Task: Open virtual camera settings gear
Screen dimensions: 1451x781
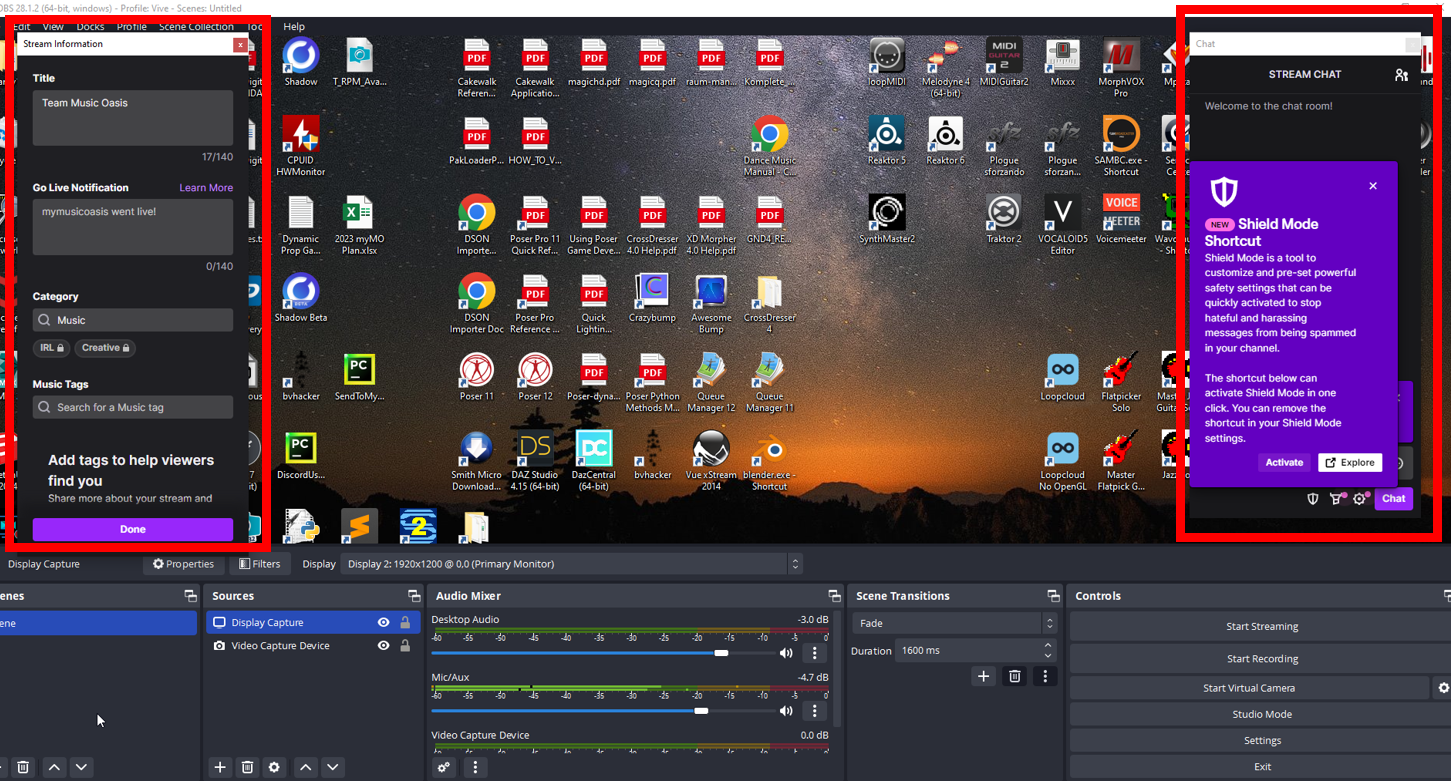Action: pos(1442,688)
